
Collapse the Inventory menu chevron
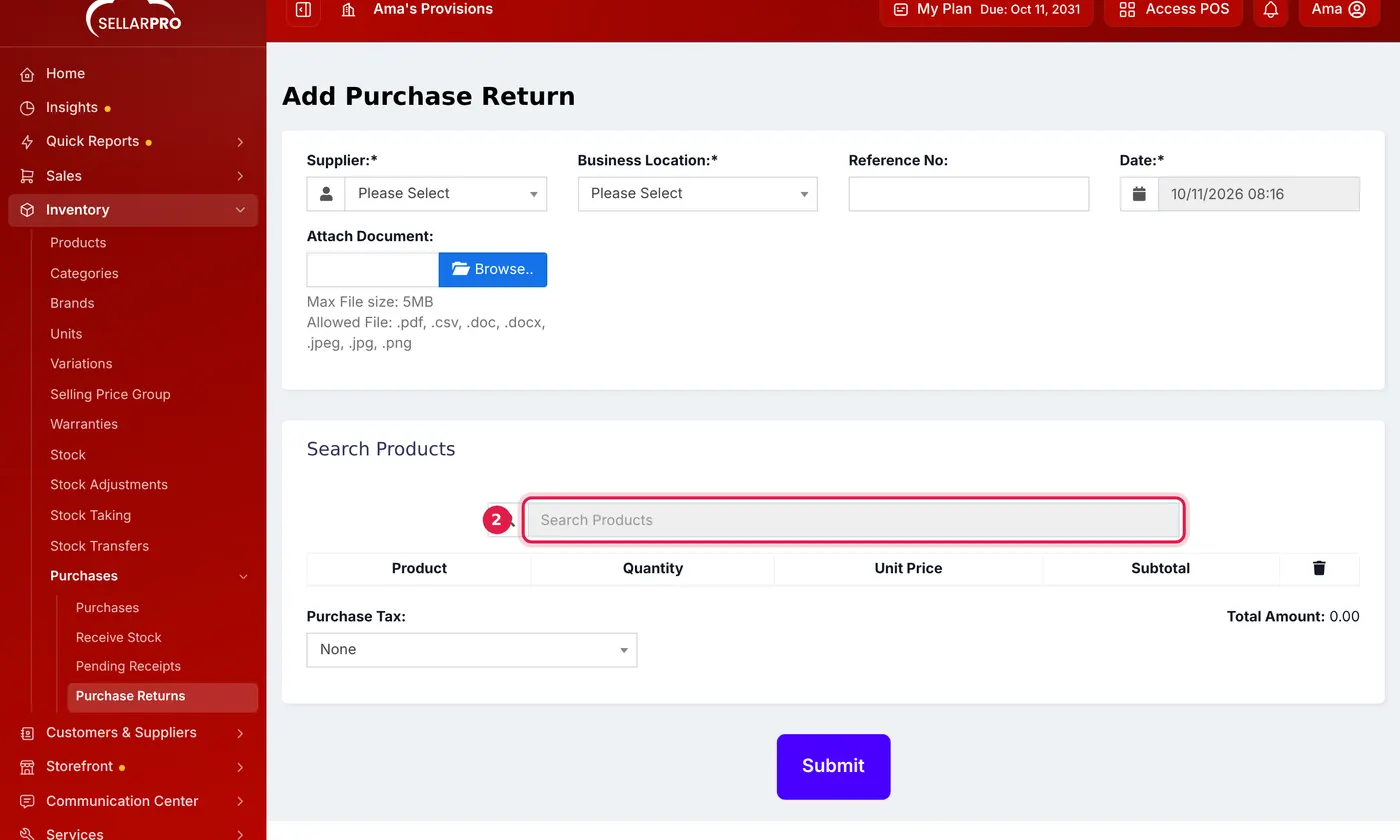point(240,210)
